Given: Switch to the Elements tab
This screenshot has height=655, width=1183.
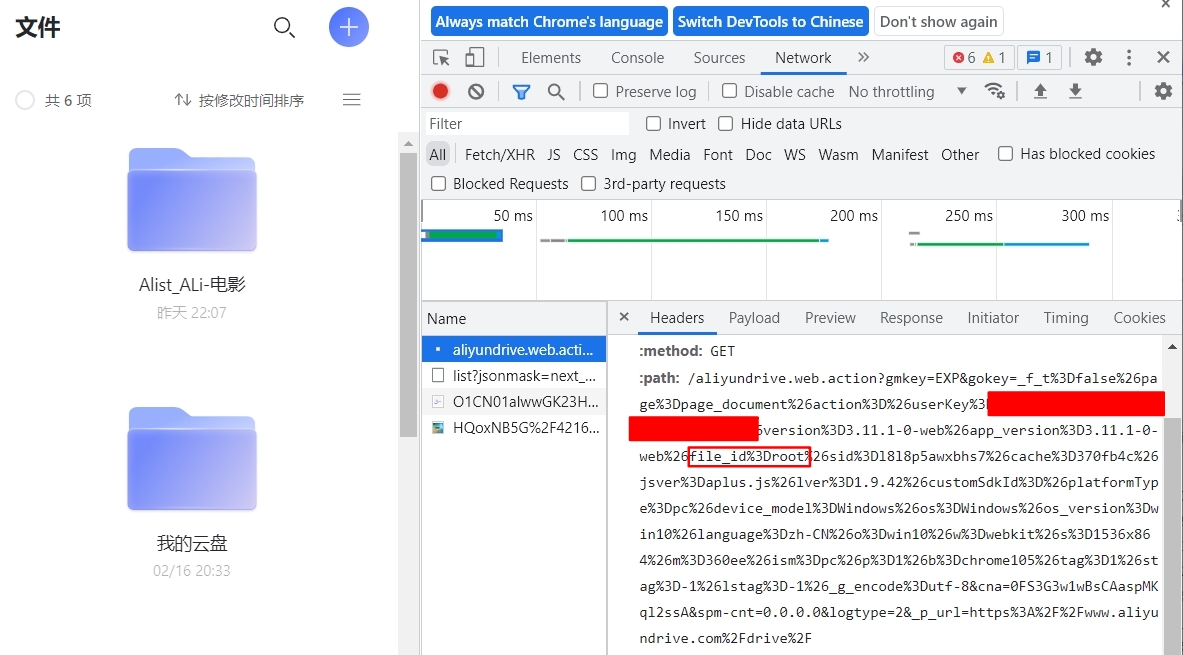Looking at the screenshot, I should click(x=551, y=57).
